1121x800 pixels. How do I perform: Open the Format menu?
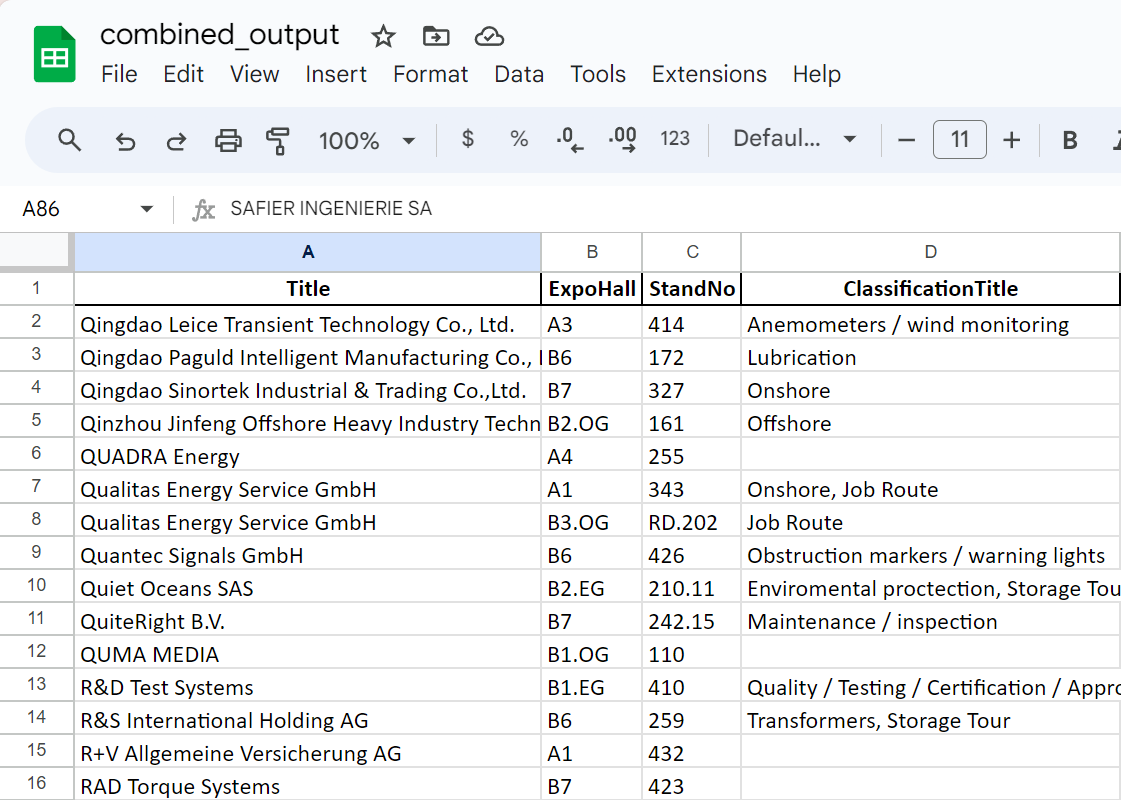point(430,74)
